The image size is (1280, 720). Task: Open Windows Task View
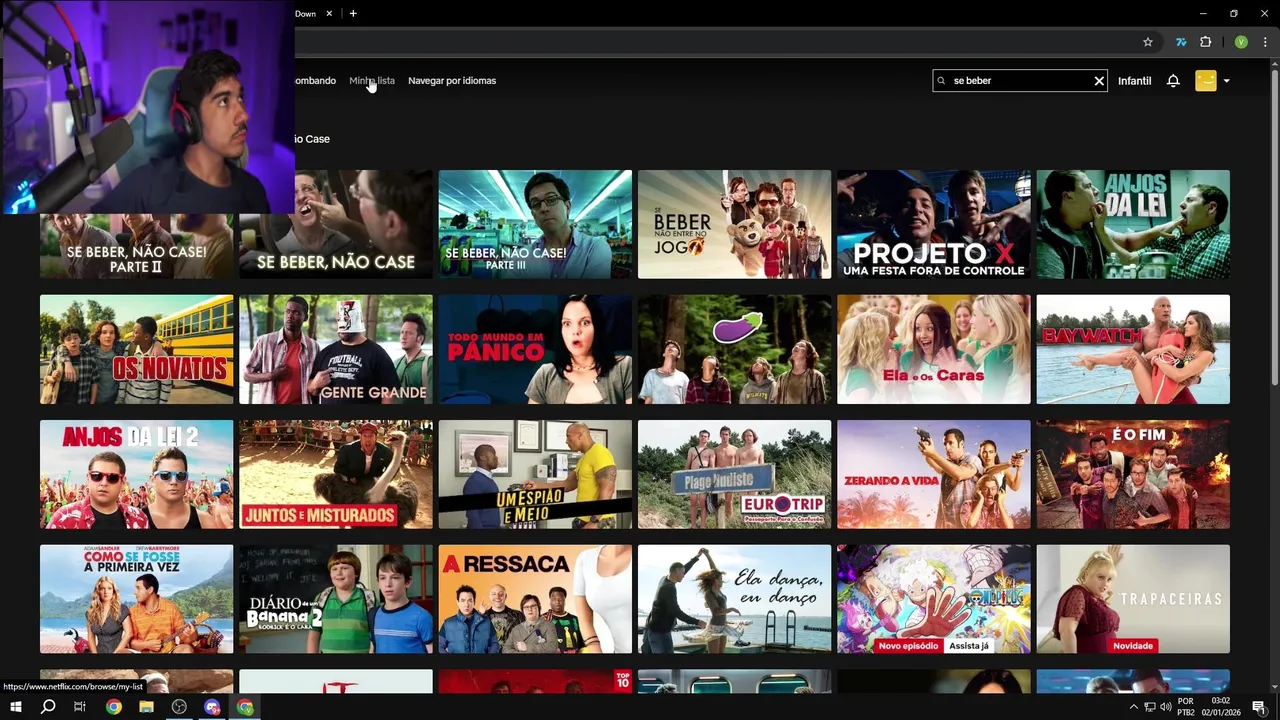80,707
